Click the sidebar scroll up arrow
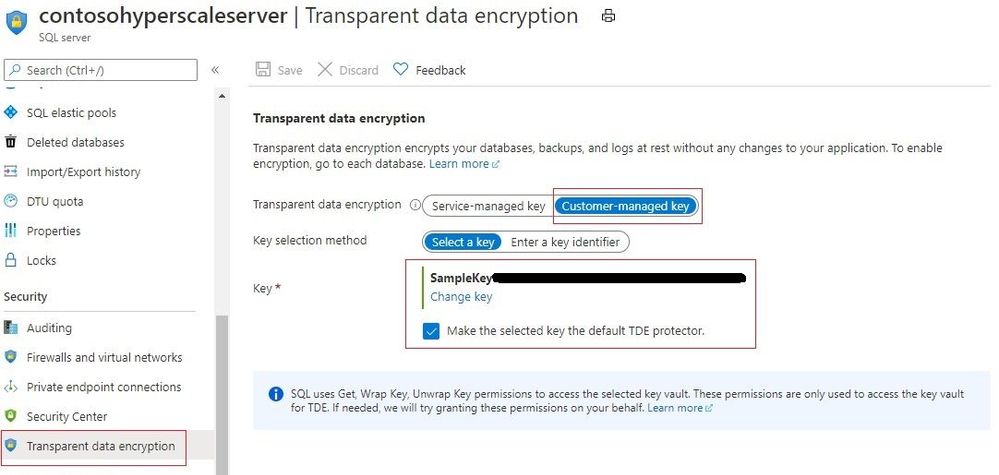The image size is (999, 475). pos(222,96)
